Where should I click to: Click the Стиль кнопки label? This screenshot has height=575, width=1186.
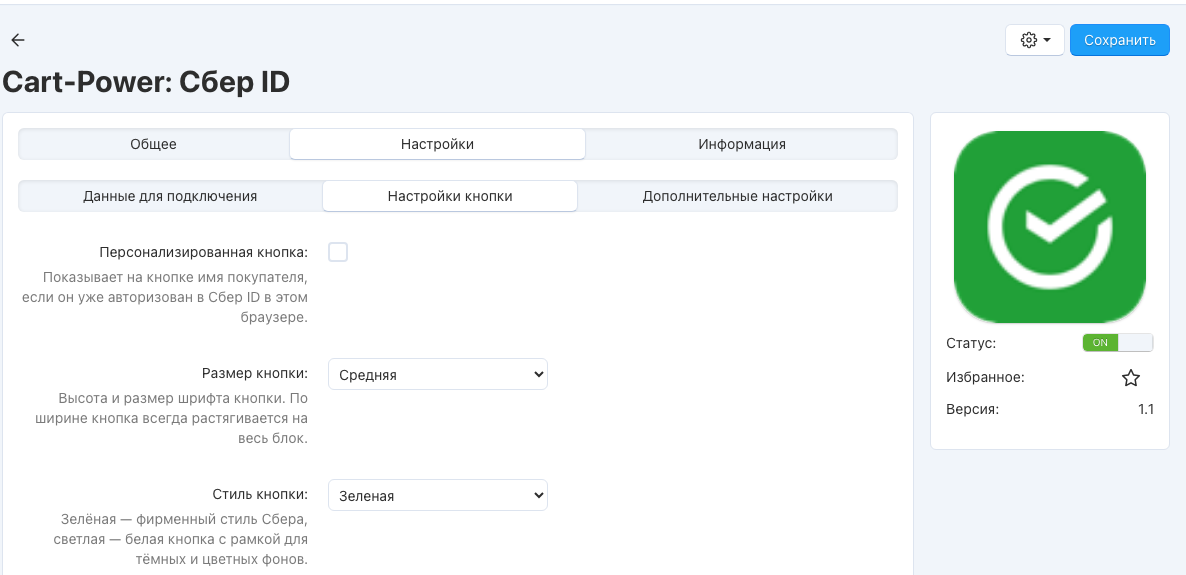[x=260, y=494]
